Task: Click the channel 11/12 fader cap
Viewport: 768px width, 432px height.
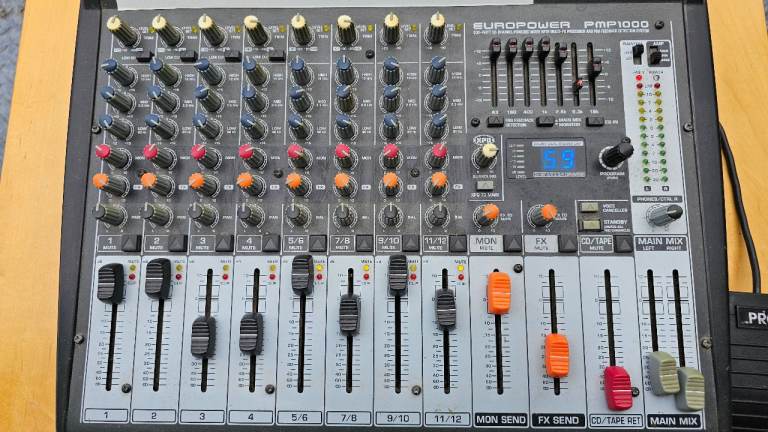Action: (x=446, y=309)
